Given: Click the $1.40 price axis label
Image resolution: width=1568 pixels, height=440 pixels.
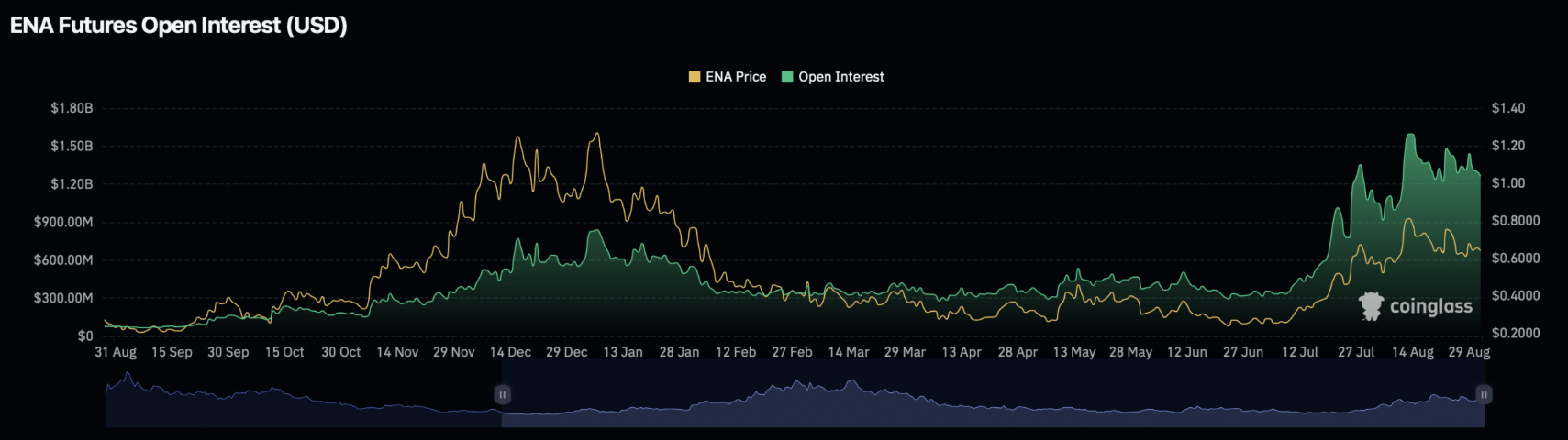Looking at the screenshot, I should point(1508,108).
